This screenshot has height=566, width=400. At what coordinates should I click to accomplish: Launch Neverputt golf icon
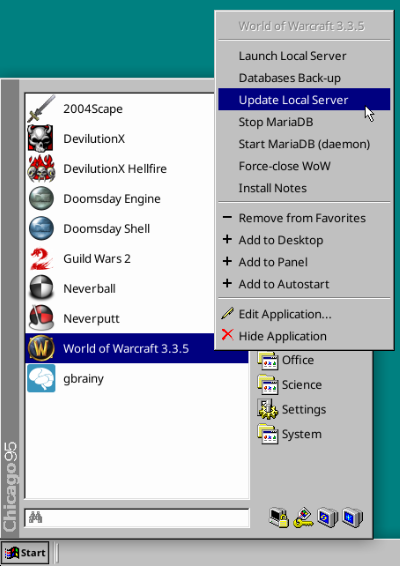tap(42, 318)
